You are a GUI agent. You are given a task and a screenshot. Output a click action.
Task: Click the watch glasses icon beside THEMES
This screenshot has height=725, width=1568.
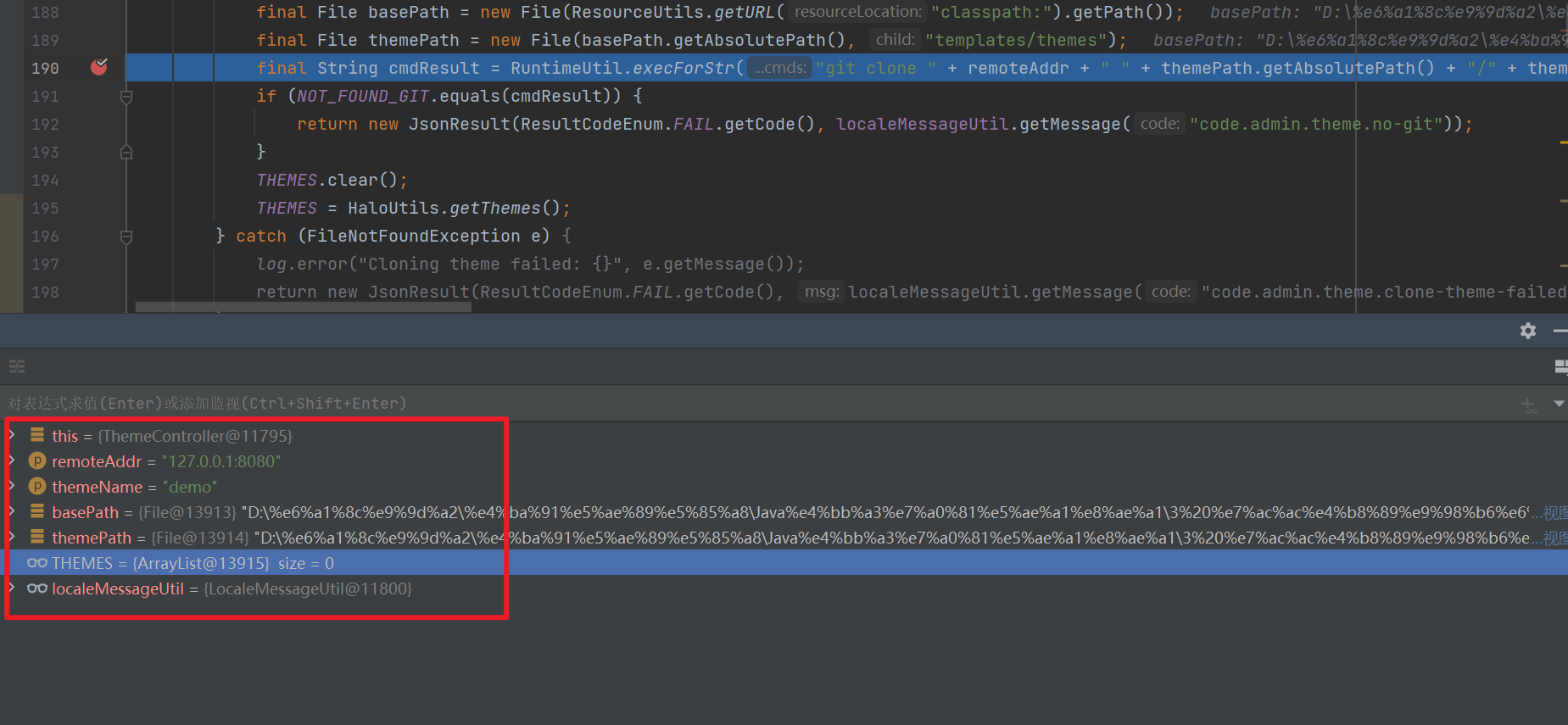pyautogui.click(x=37, y=563)
